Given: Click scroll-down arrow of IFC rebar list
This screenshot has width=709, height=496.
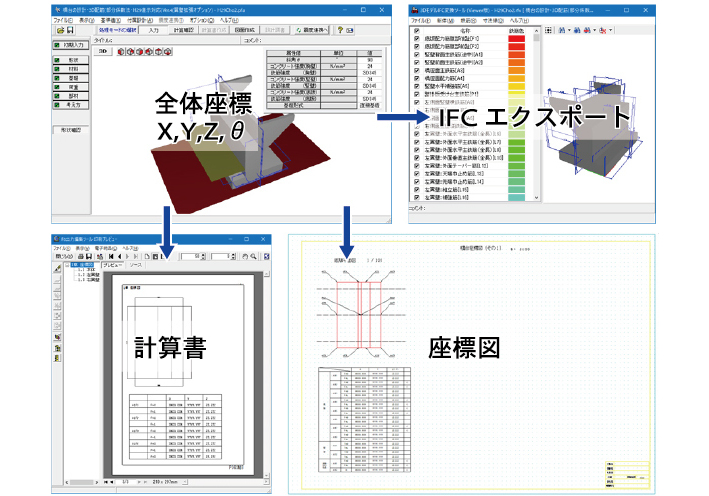Looking at the screenshot, I should 537,198.
